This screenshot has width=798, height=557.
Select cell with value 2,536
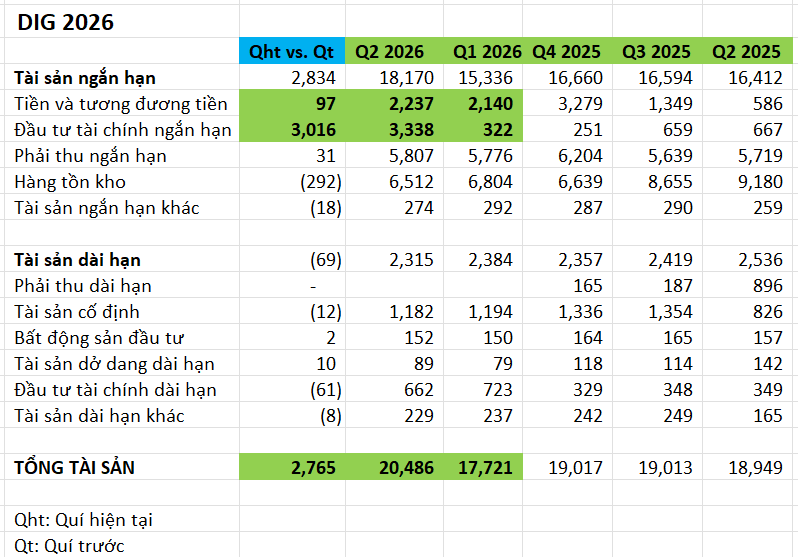748,259
